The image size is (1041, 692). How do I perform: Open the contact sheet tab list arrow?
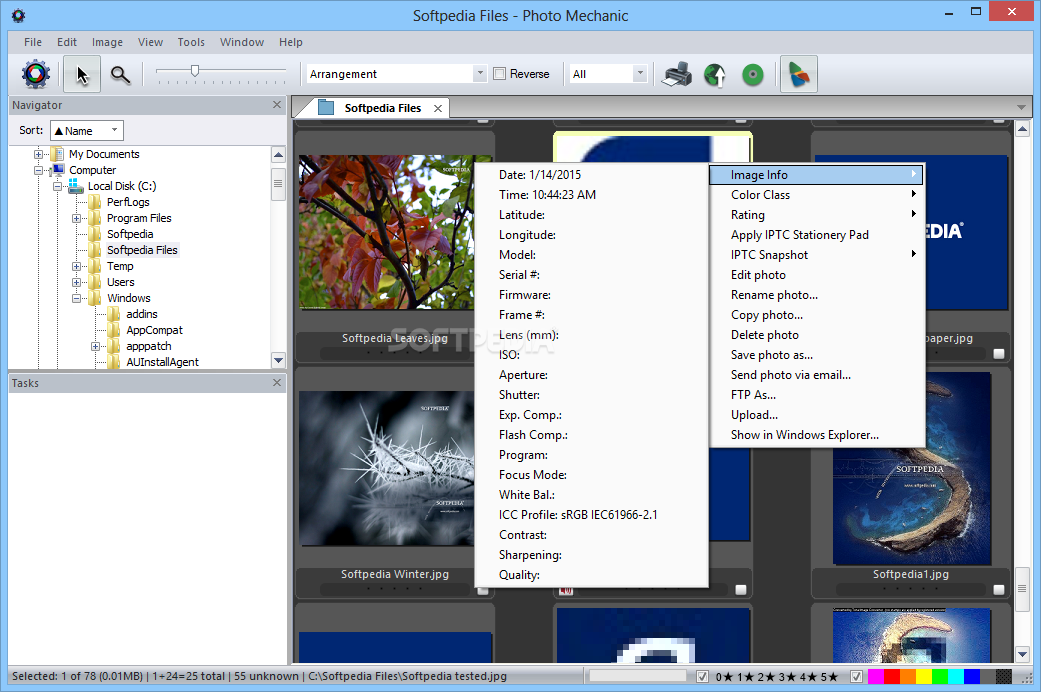tap(1021, 108)
